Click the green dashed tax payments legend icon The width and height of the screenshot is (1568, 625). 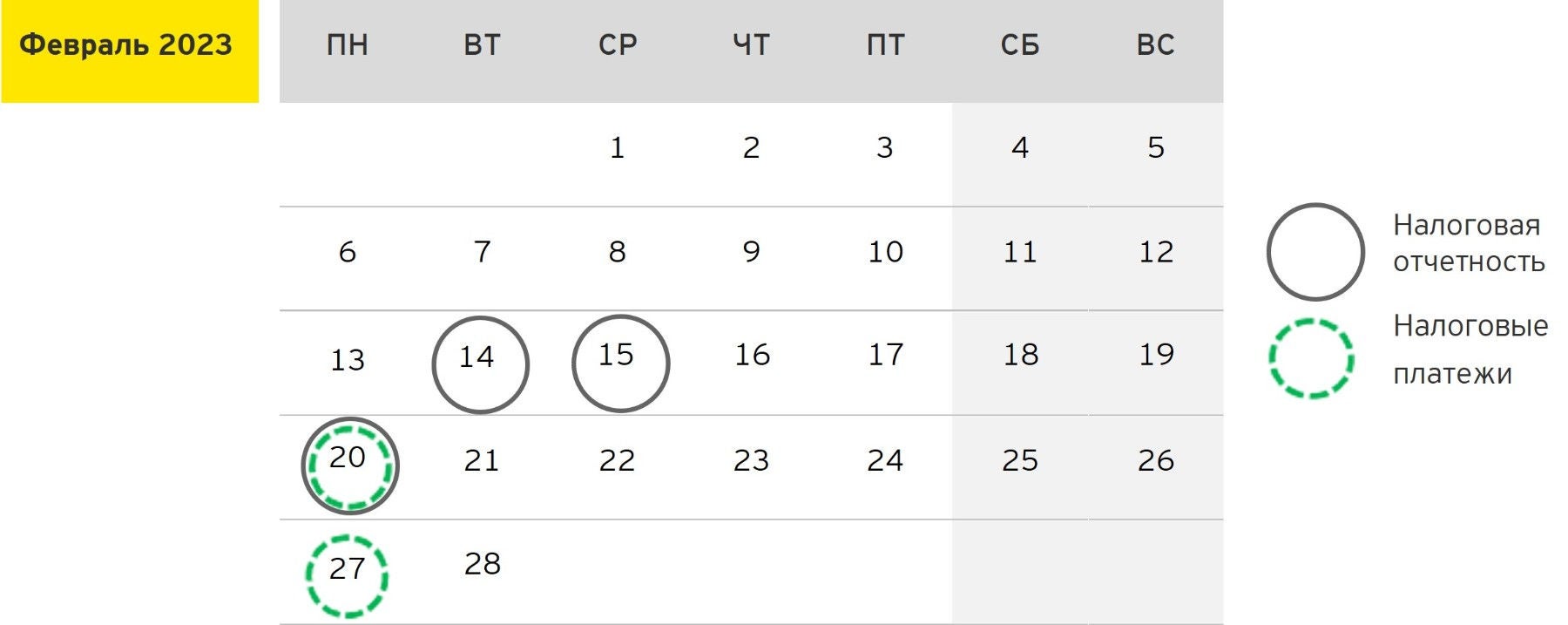(1310, 358)
